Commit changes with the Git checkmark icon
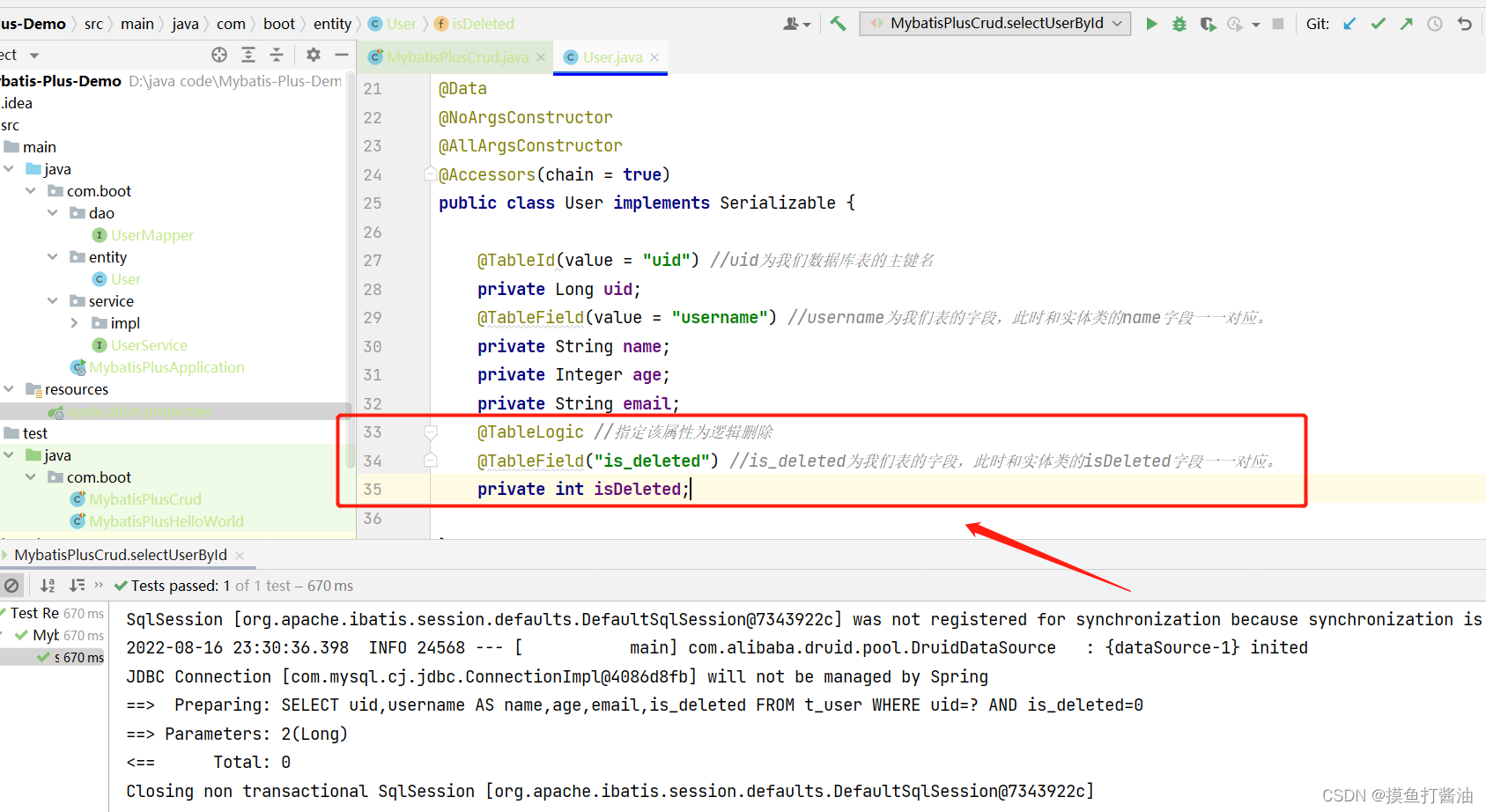Image resolution: width=1486 pixels, height=812 pixels. [1378, 24]
